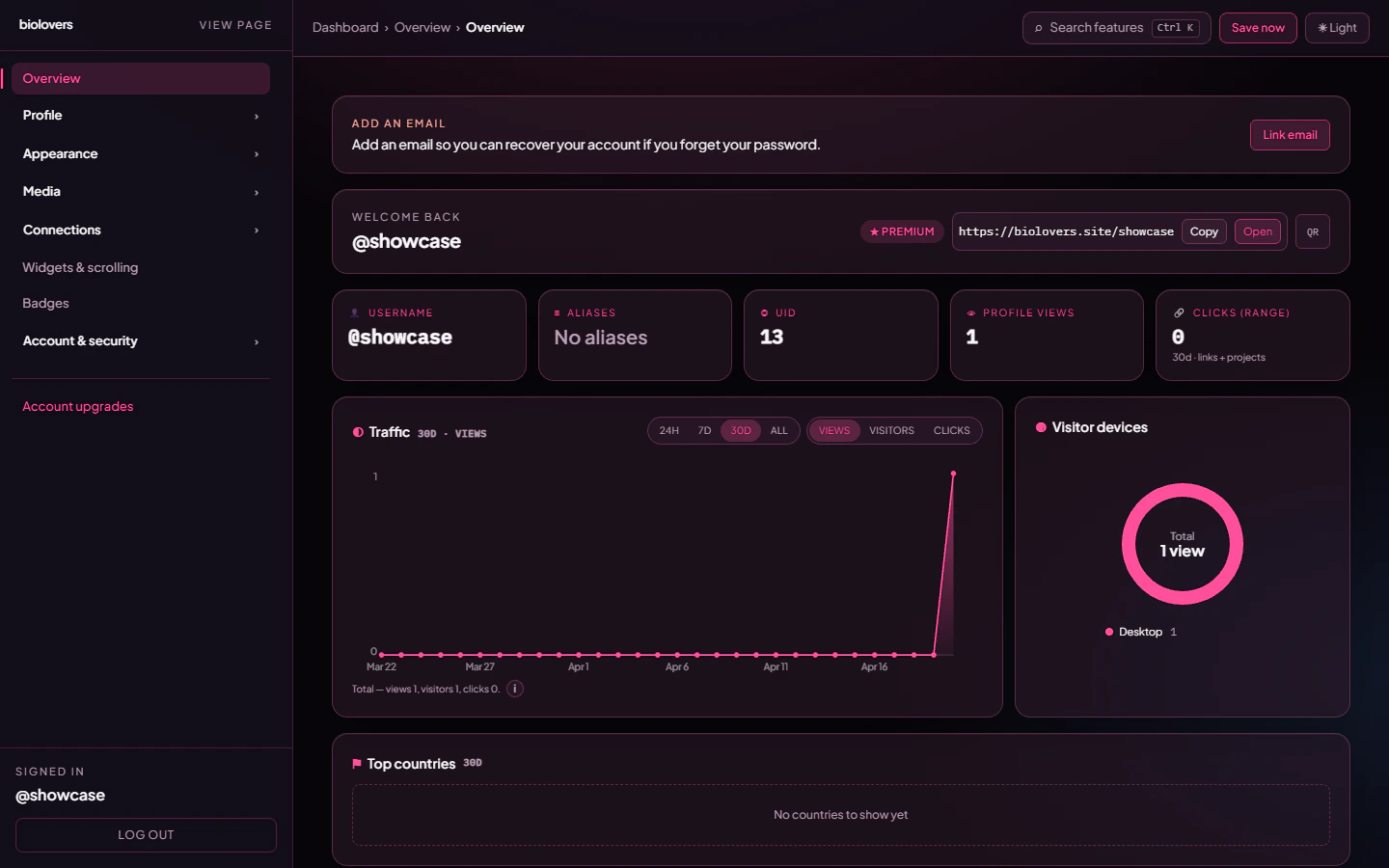Click the Traffic panel chart icon
The width and height of the screenshot is (1389, 868).
[357, 432]
